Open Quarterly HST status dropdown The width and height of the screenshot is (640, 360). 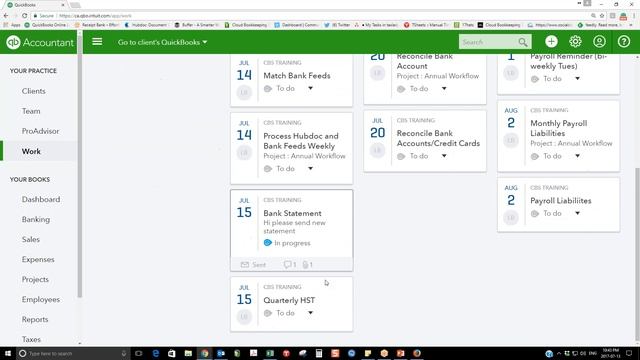coord(310,313)
